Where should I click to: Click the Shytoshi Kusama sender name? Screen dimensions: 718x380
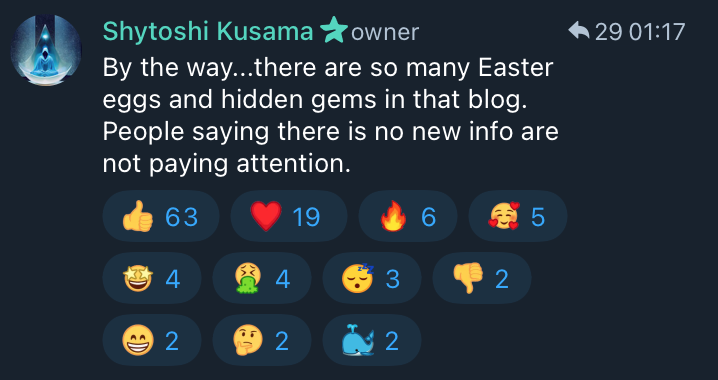[x=208, y=32]
